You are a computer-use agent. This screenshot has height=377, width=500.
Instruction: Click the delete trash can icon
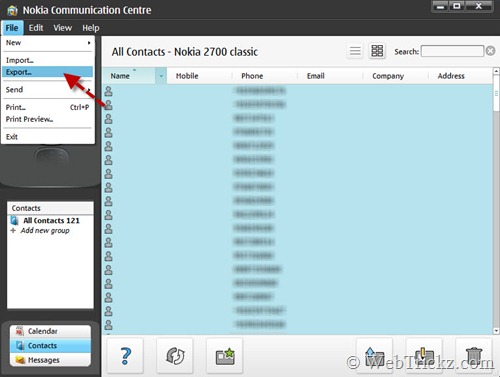coord(474,355)
